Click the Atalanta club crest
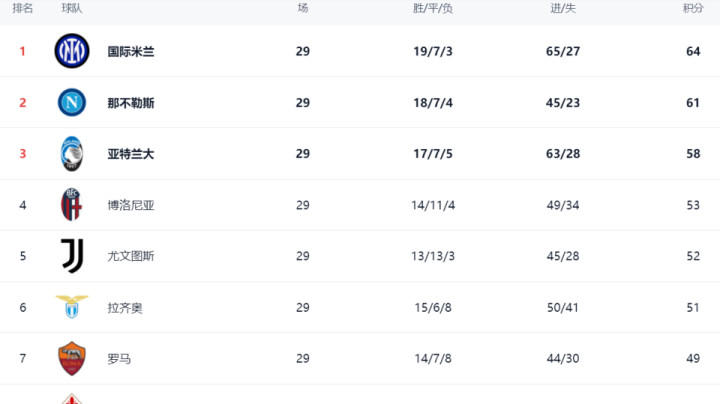 pos(72,154)
